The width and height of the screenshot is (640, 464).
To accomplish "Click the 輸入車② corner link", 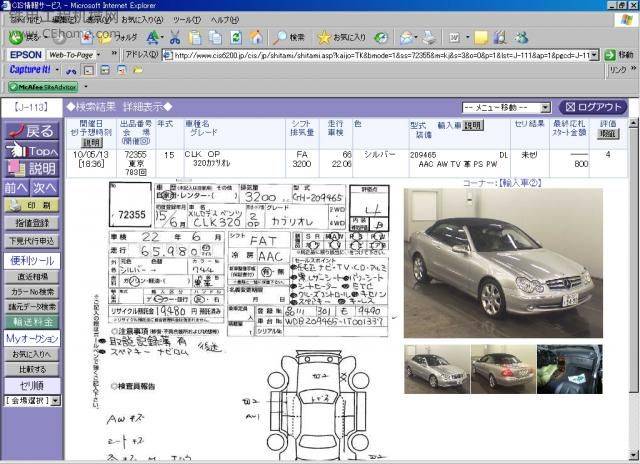I will coord(521,183).
